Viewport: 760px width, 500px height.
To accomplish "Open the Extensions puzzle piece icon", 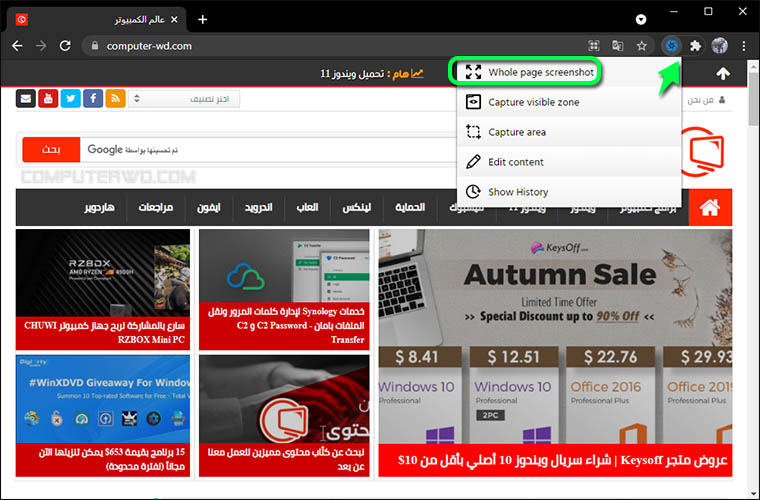I will 696,46.
